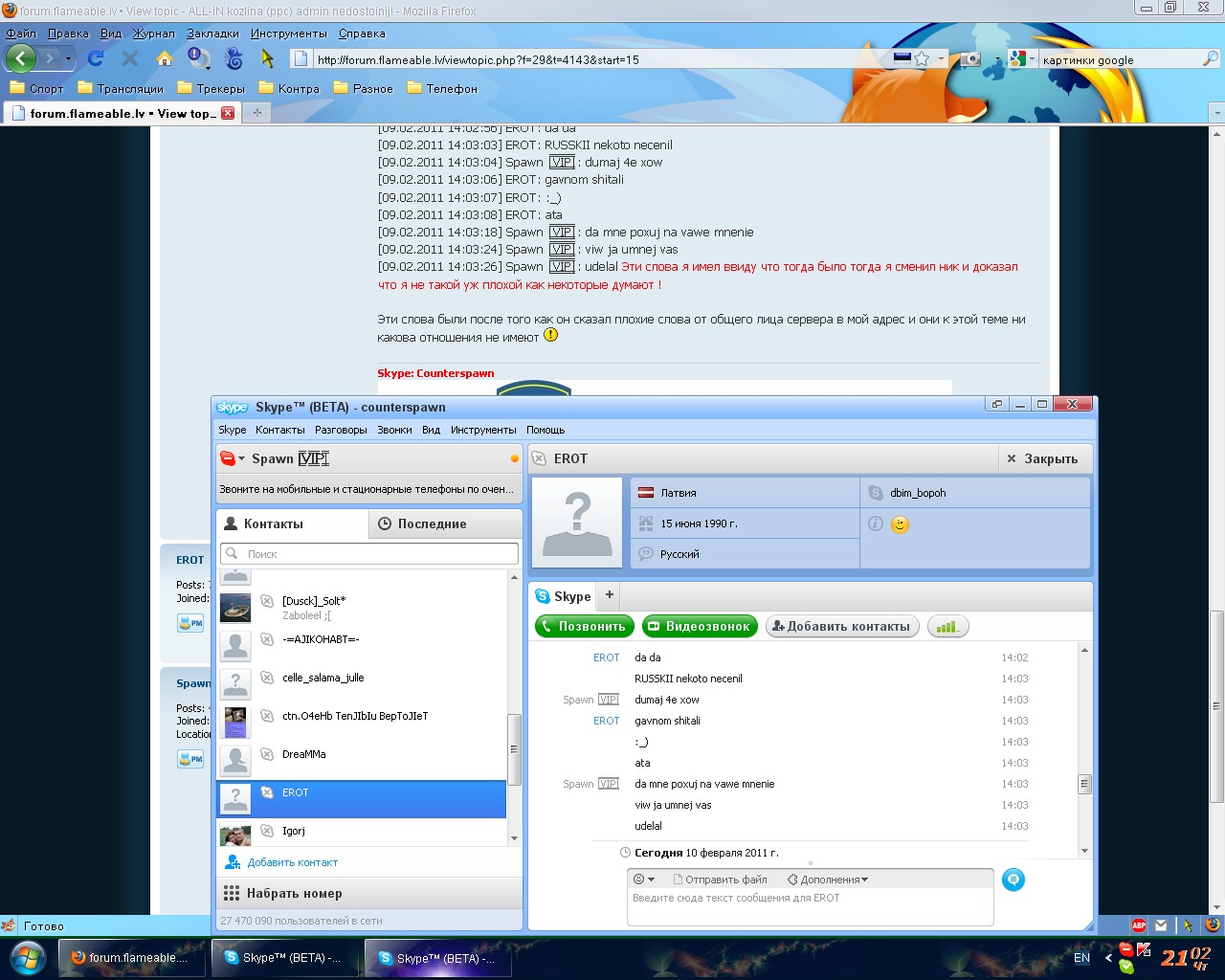Bookmark this page with the star icon
The height and width of the screenshot is (980, 1225).
click(922, 58)
